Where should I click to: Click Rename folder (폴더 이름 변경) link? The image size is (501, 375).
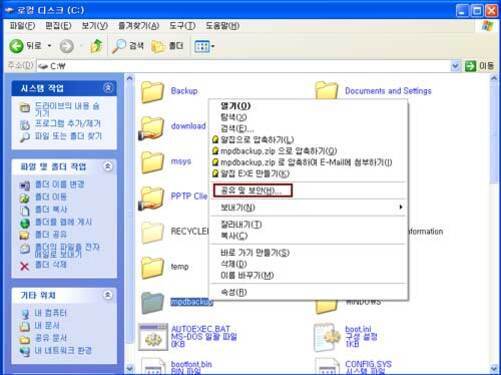[60, 184]
